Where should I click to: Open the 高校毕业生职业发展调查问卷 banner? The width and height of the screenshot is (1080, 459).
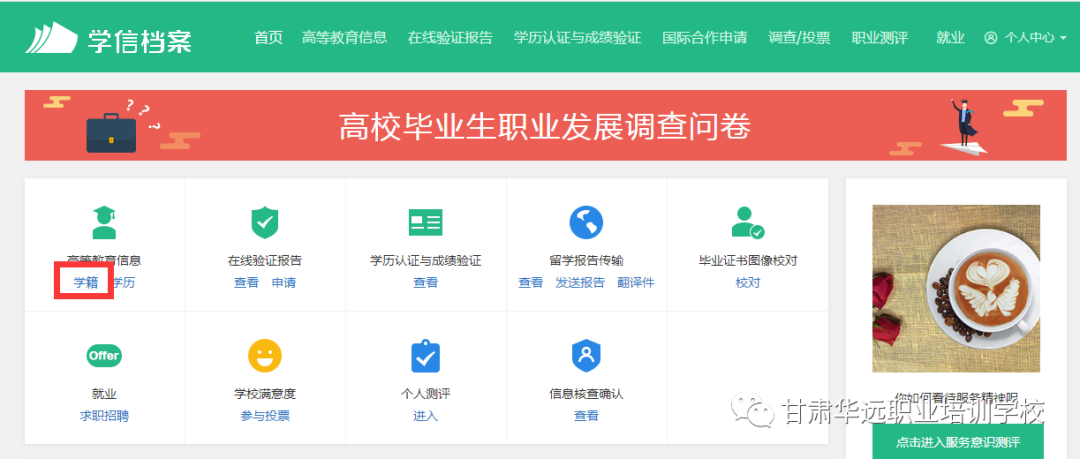click(545, 126)
